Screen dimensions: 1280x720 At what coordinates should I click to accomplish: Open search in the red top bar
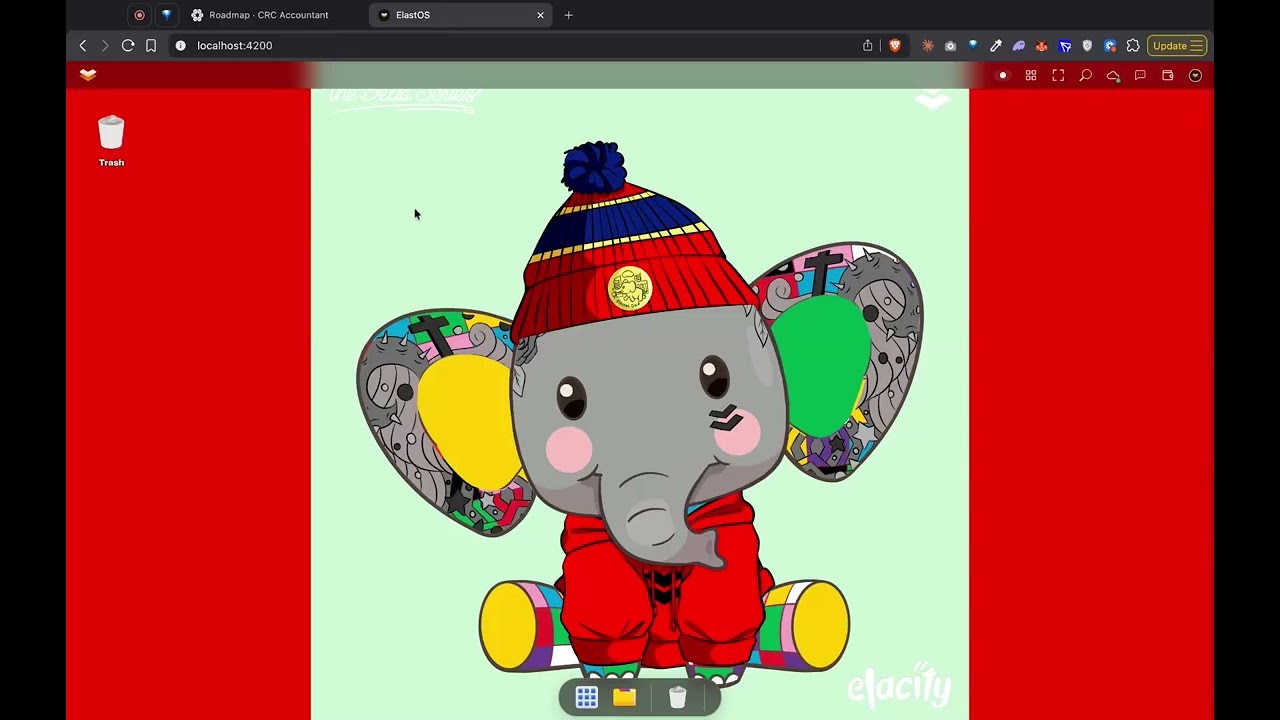click(1085, 76)
